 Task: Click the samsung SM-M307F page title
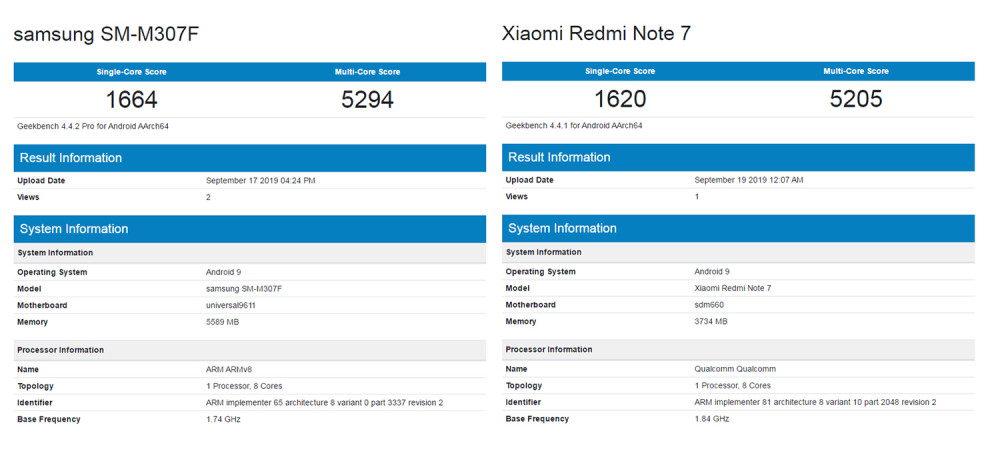tap(106, 34)
